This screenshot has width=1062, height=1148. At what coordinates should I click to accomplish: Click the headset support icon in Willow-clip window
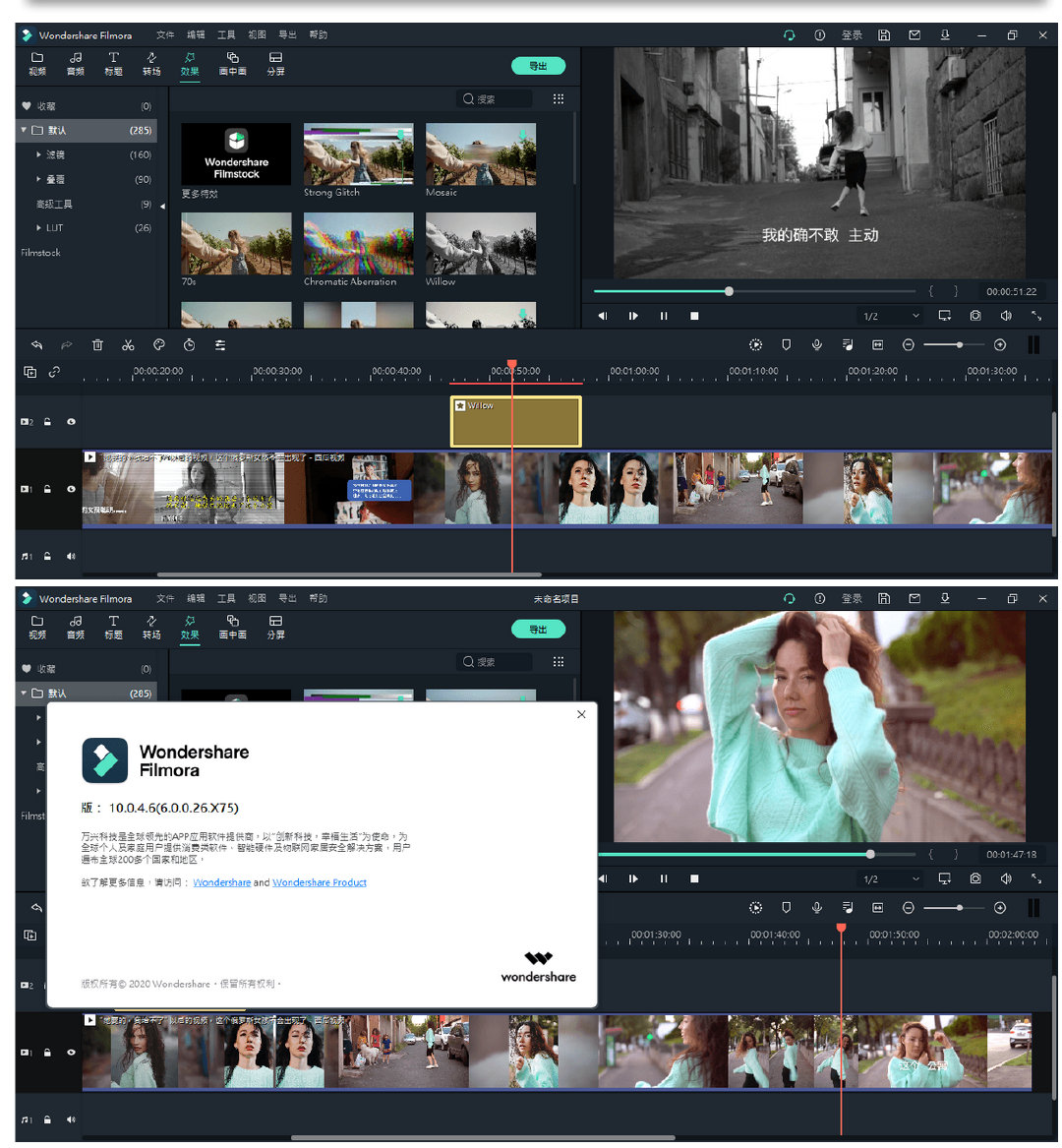tap(789, 35)
